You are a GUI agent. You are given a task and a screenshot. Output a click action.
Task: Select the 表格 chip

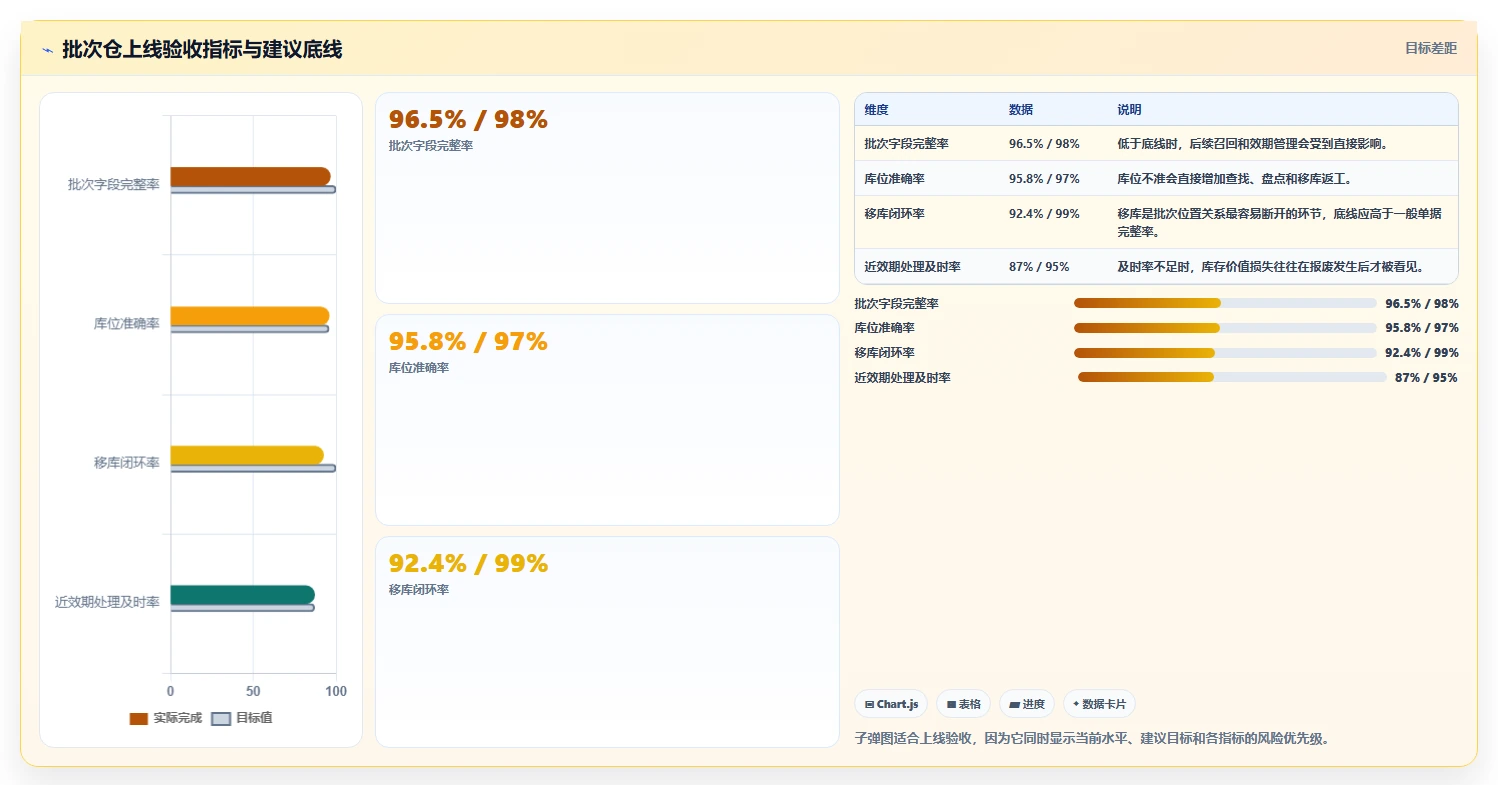pos(964,704)
